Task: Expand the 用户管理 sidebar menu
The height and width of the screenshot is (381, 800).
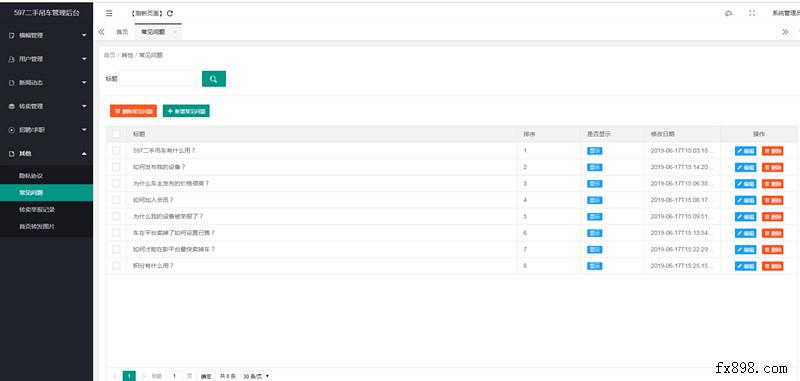Action: click(46, 59)
